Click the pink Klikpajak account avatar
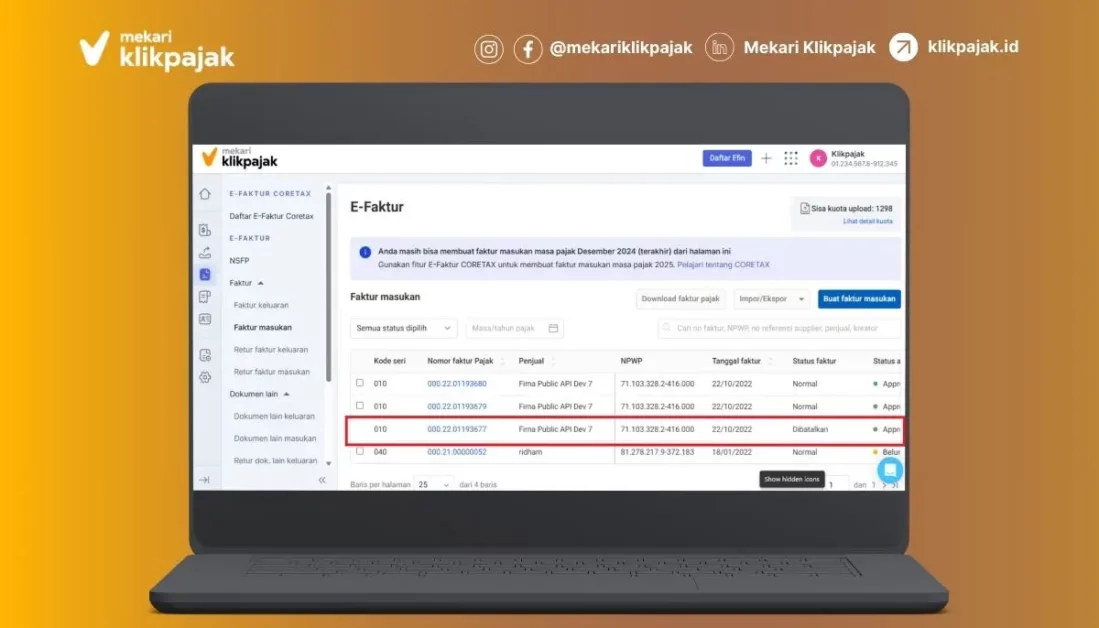Viewport: 1099px width, 628px height. [818, 158]
